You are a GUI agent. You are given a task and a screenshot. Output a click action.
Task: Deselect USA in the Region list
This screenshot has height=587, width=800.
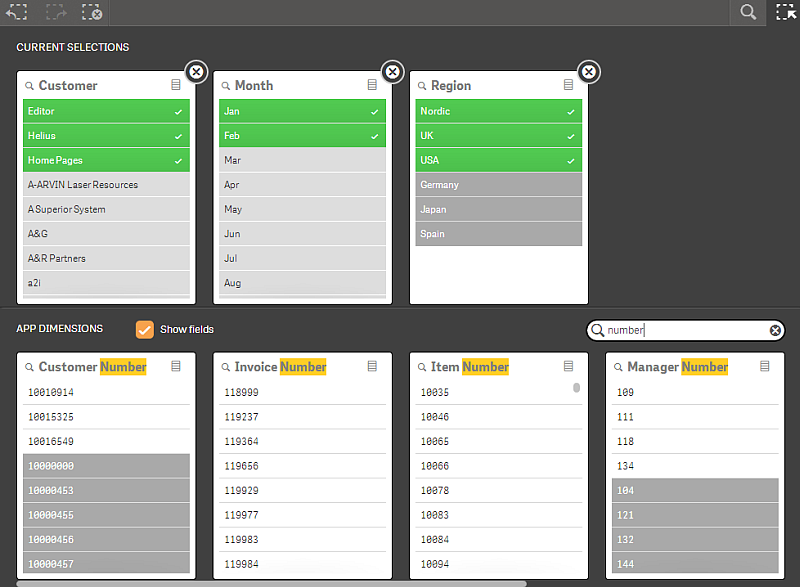point(498,160)
